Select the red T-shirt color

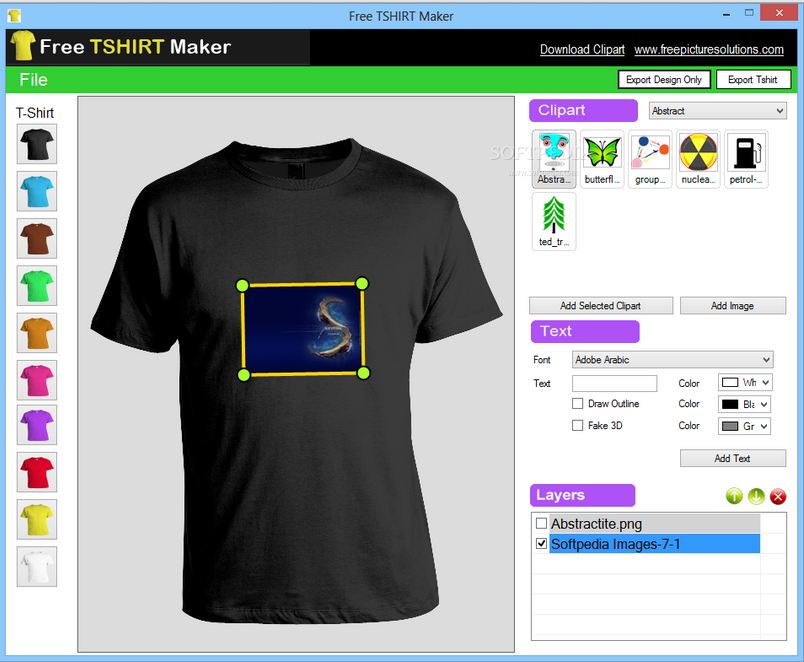[x=37, y=472]
